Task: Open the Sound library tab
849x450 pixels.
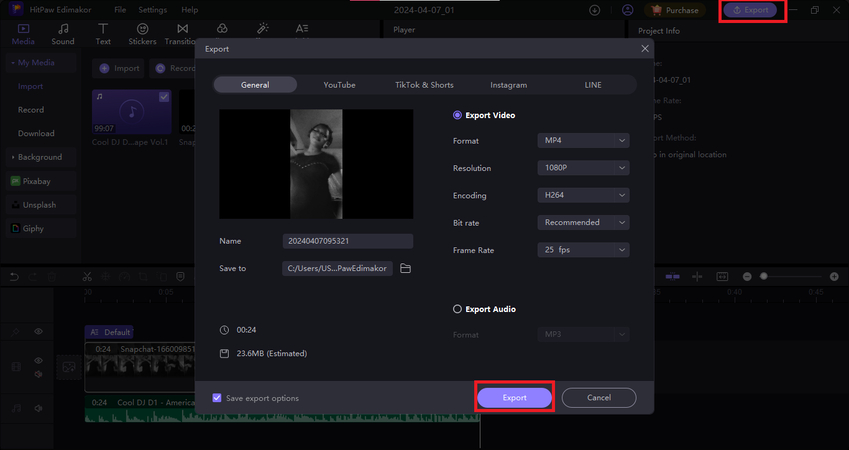Action: 63,34
